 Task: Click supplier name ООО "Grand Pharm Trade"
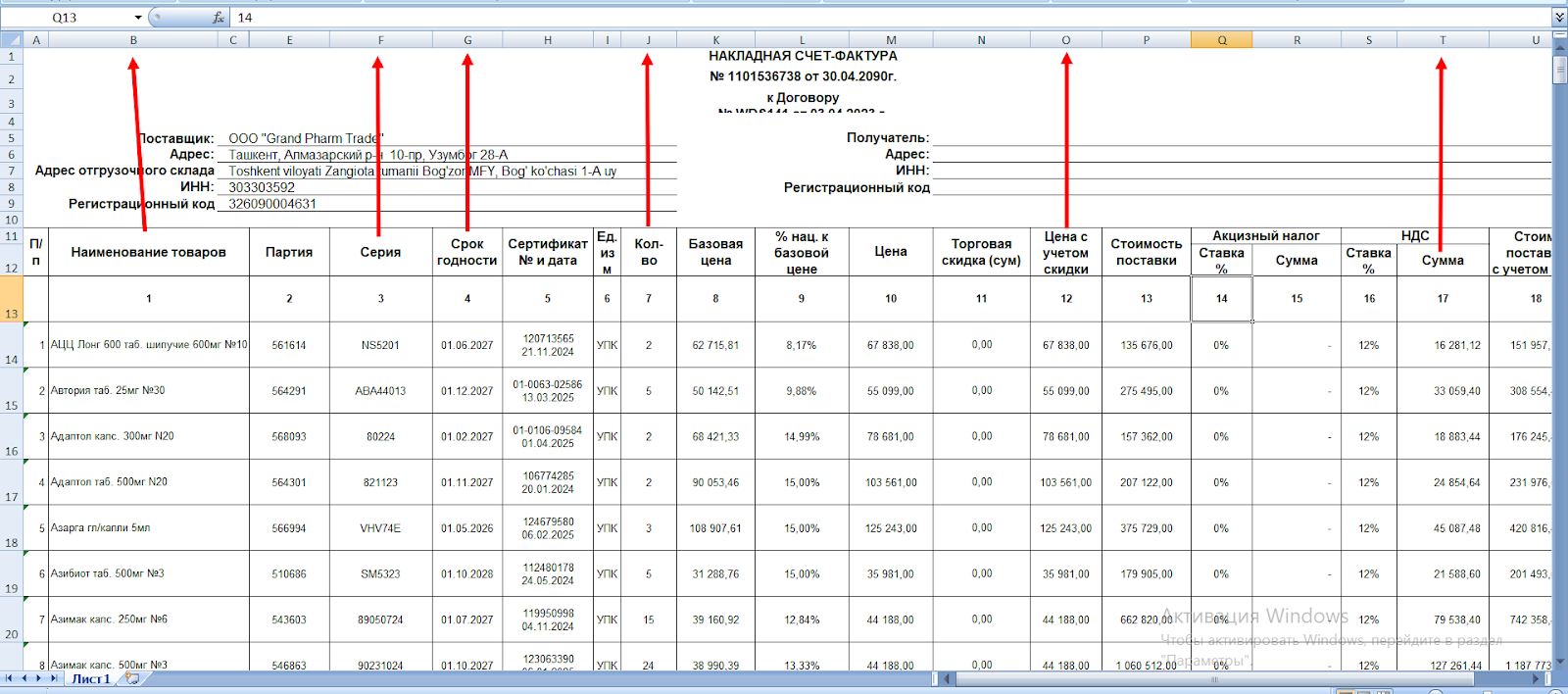pos(306,138)
